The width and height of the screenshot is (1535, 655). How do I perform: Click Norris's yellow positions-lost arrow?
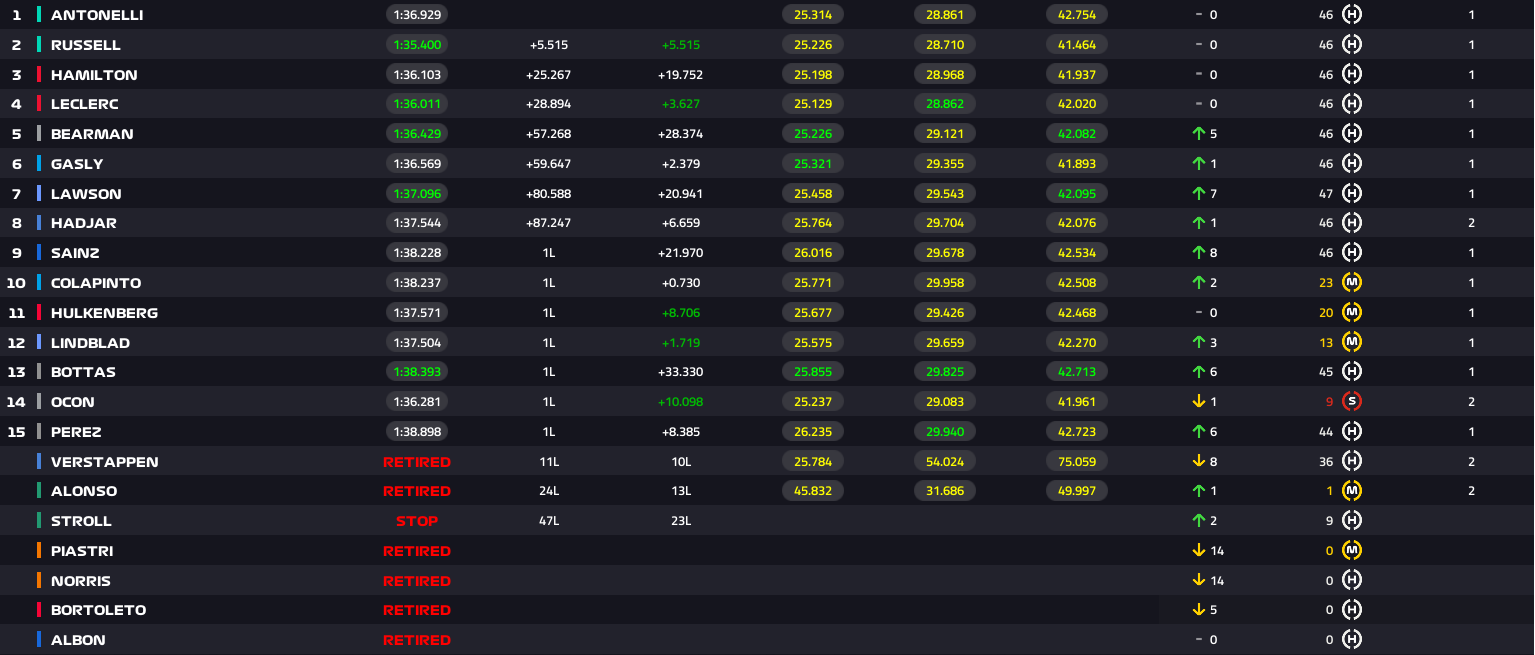(1198, 581)
